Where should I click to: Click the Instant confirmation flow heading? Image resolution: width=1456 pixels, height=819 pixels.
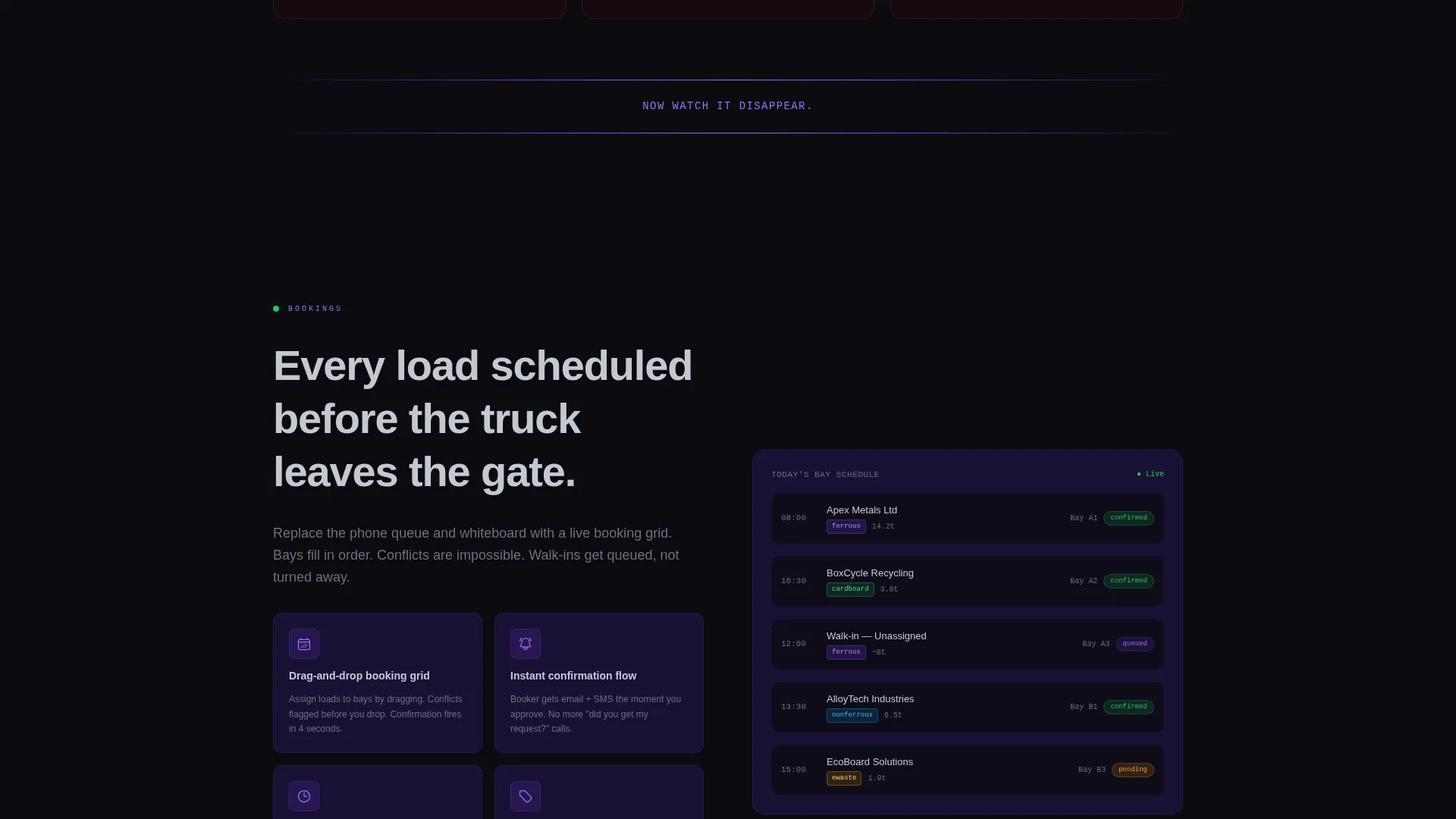pyautogui.click(x=573, y=676)
